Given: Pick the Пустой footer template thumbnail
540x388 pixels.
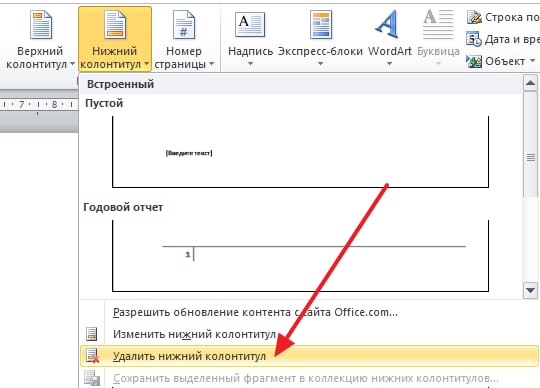Looking at the screenshot, I should [x=300, y=152].
